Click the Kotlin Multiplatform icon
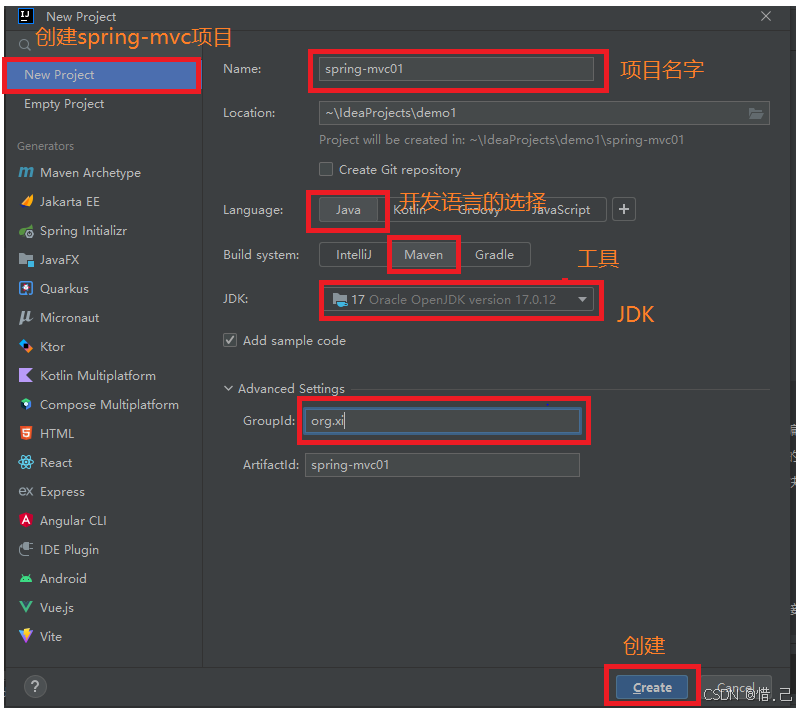Image resolution: width=798 pixels, height=709 pixels. [26, 376]
